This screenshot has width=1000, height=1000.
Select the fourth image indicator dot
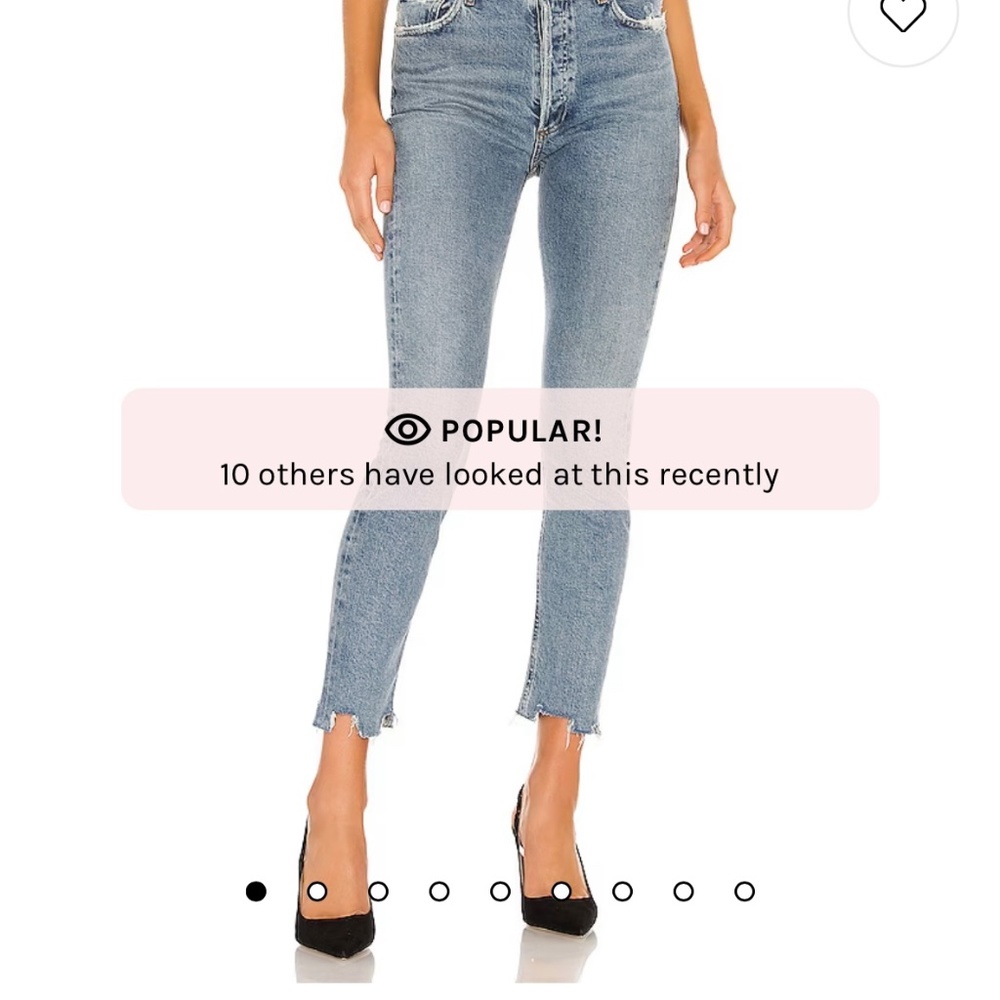(439, 891)
